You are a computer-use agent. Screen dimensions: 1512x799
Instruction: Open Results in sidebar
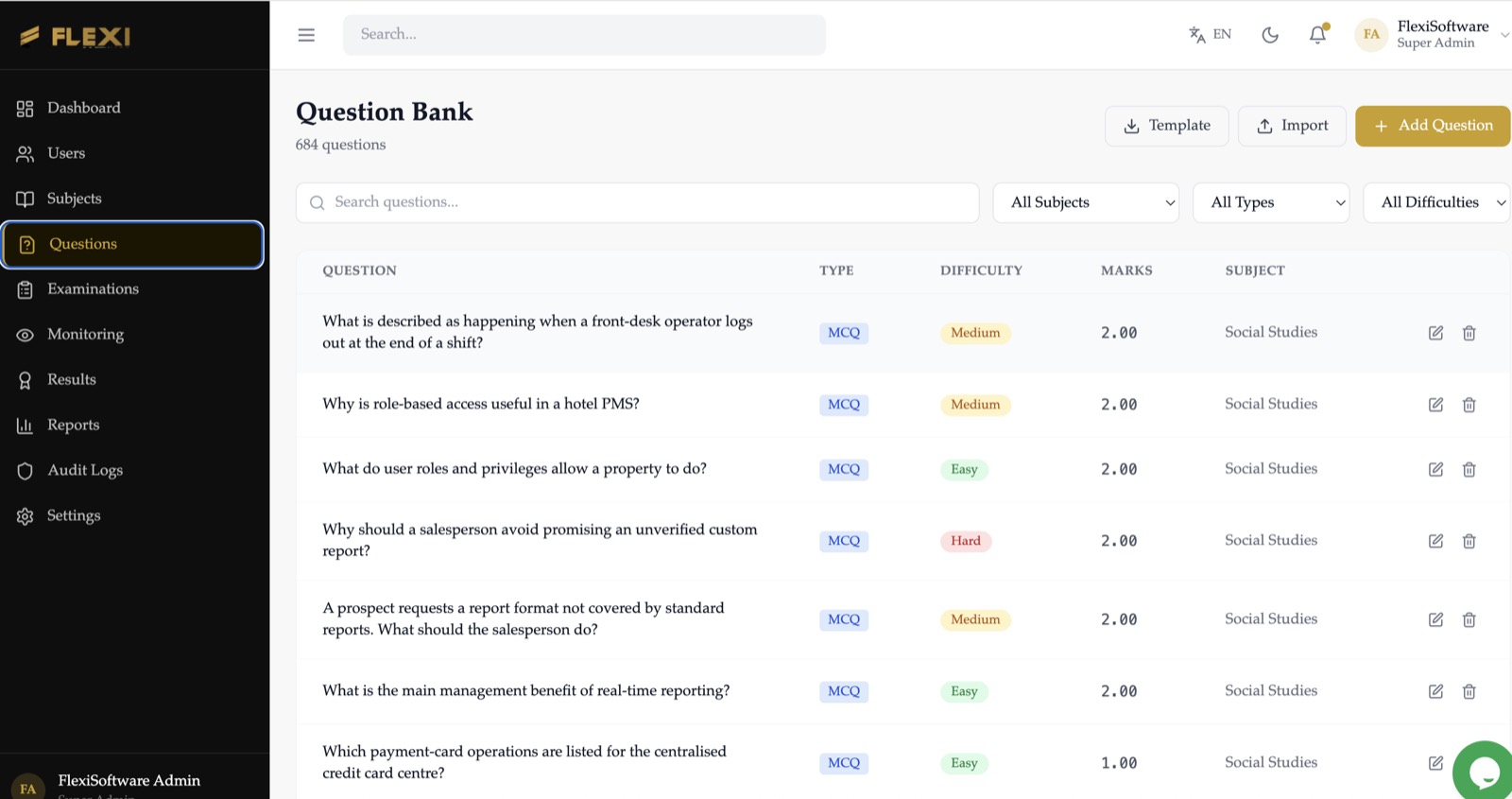tap(132, 380)
